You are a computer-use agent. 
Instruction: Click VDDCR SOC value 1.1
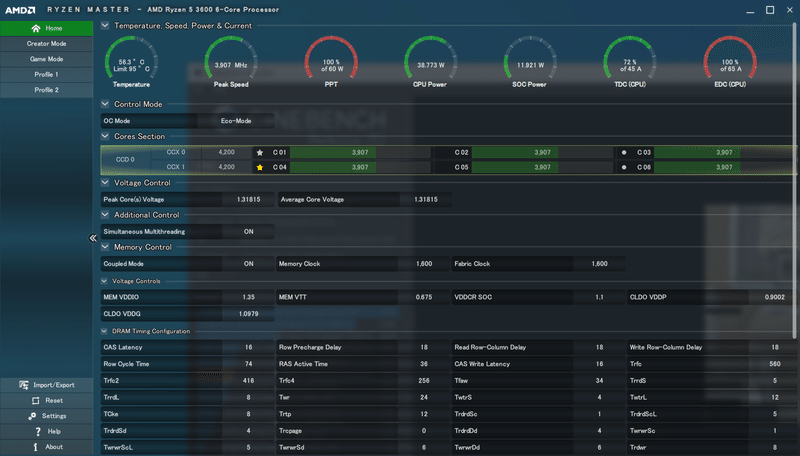(x=599, y=297)
